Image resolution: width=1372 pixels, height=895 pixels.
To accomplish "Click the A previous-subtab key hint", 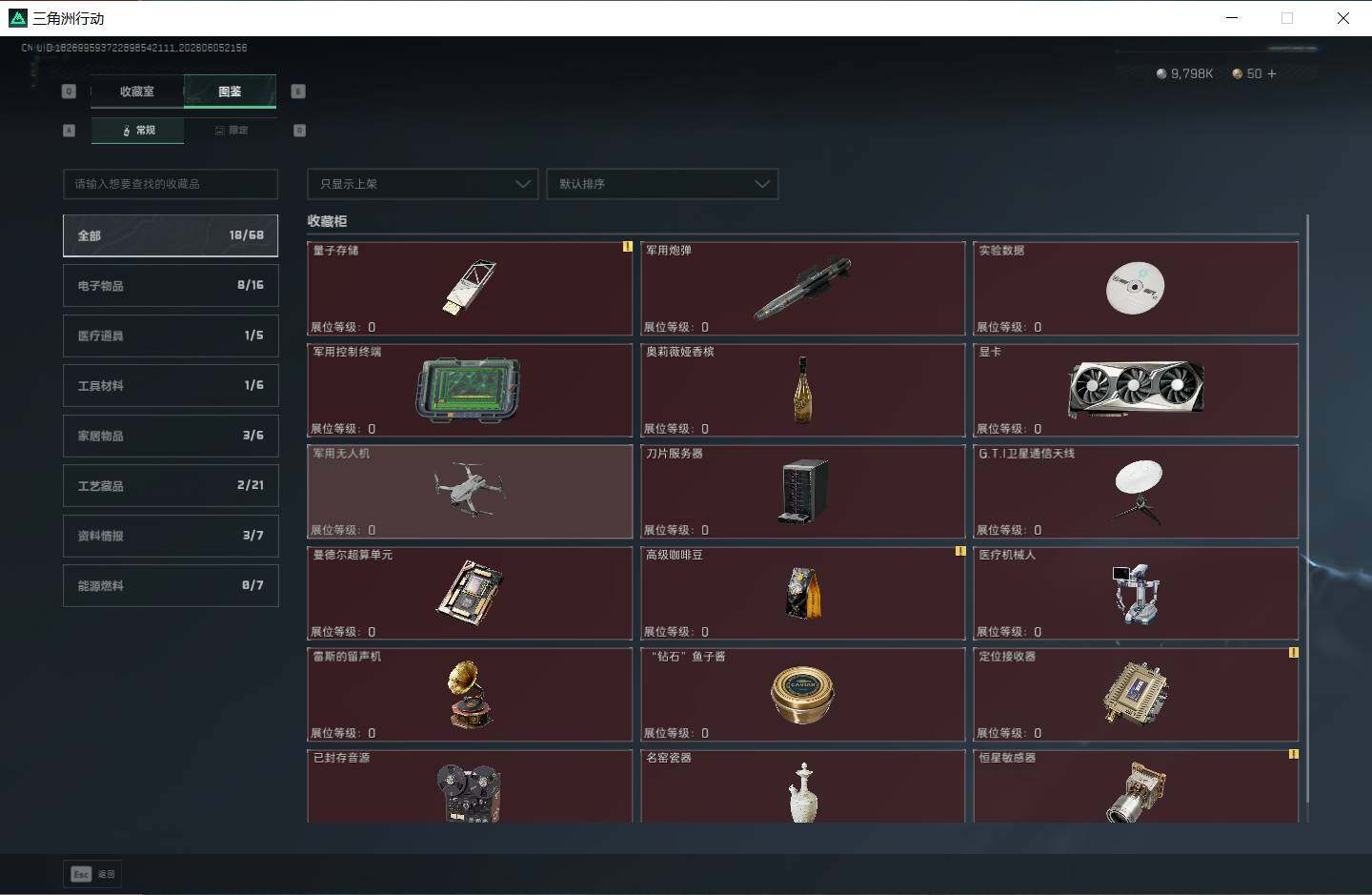I will [69, 131].
